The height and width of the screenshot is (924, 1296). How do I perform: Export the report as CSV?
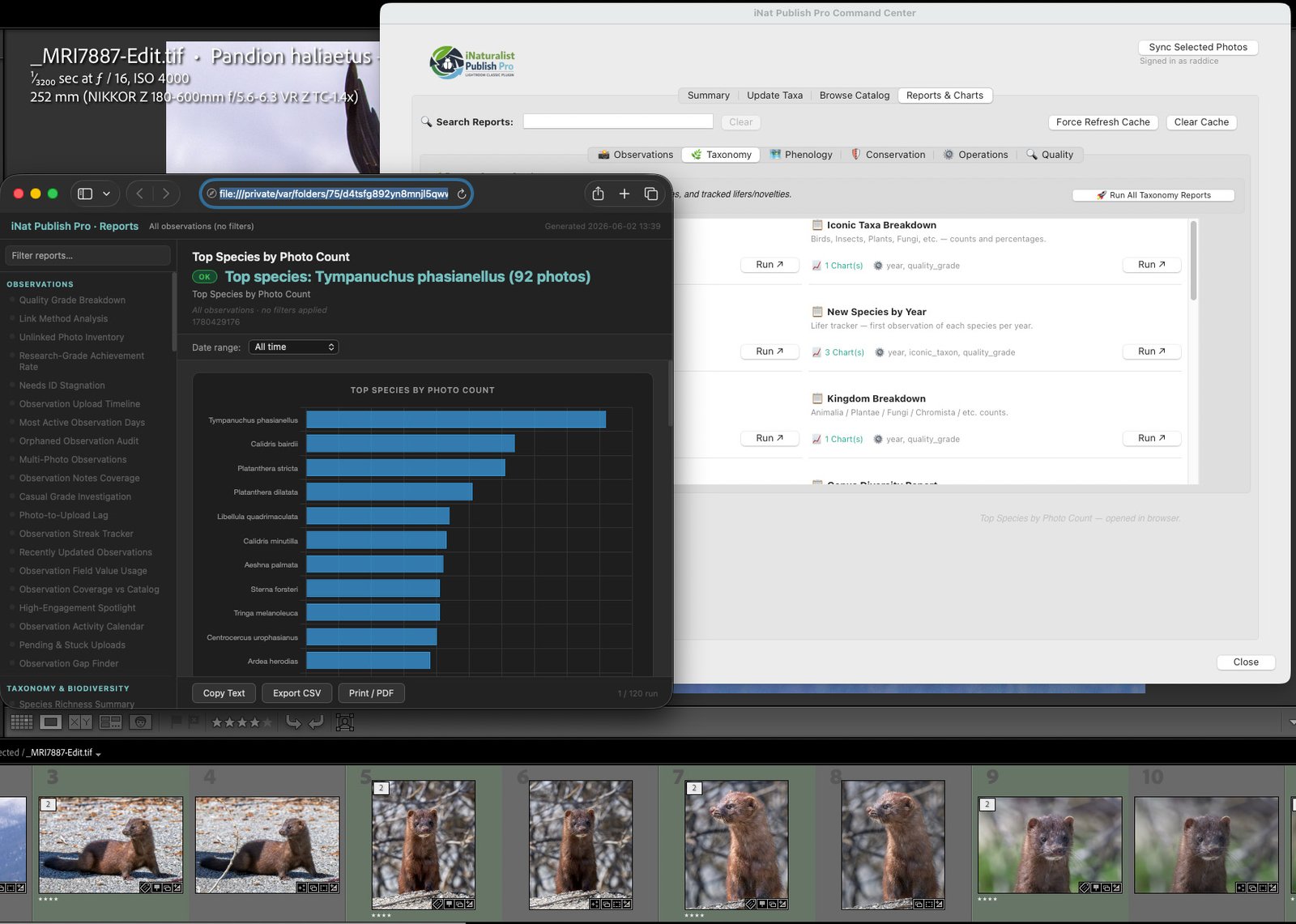coord(296,693)
